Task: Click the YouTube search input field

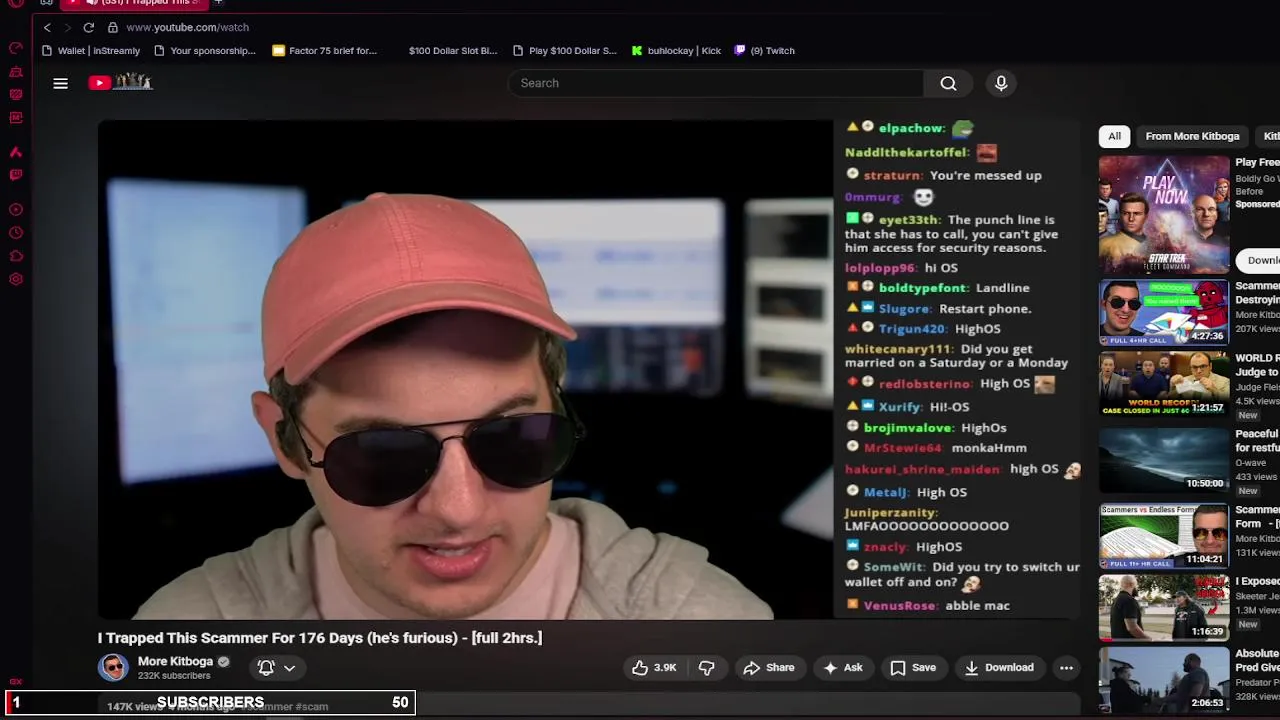Action: click(715, 83)
